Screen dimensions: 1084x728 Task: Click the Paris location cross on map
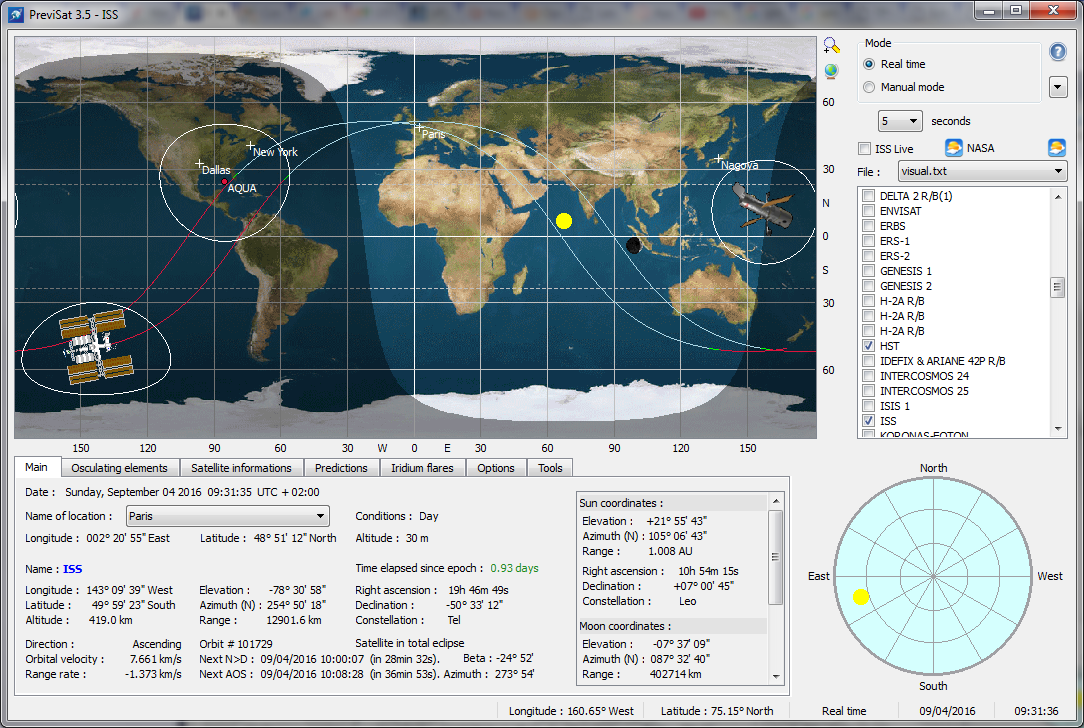[418, 128]
